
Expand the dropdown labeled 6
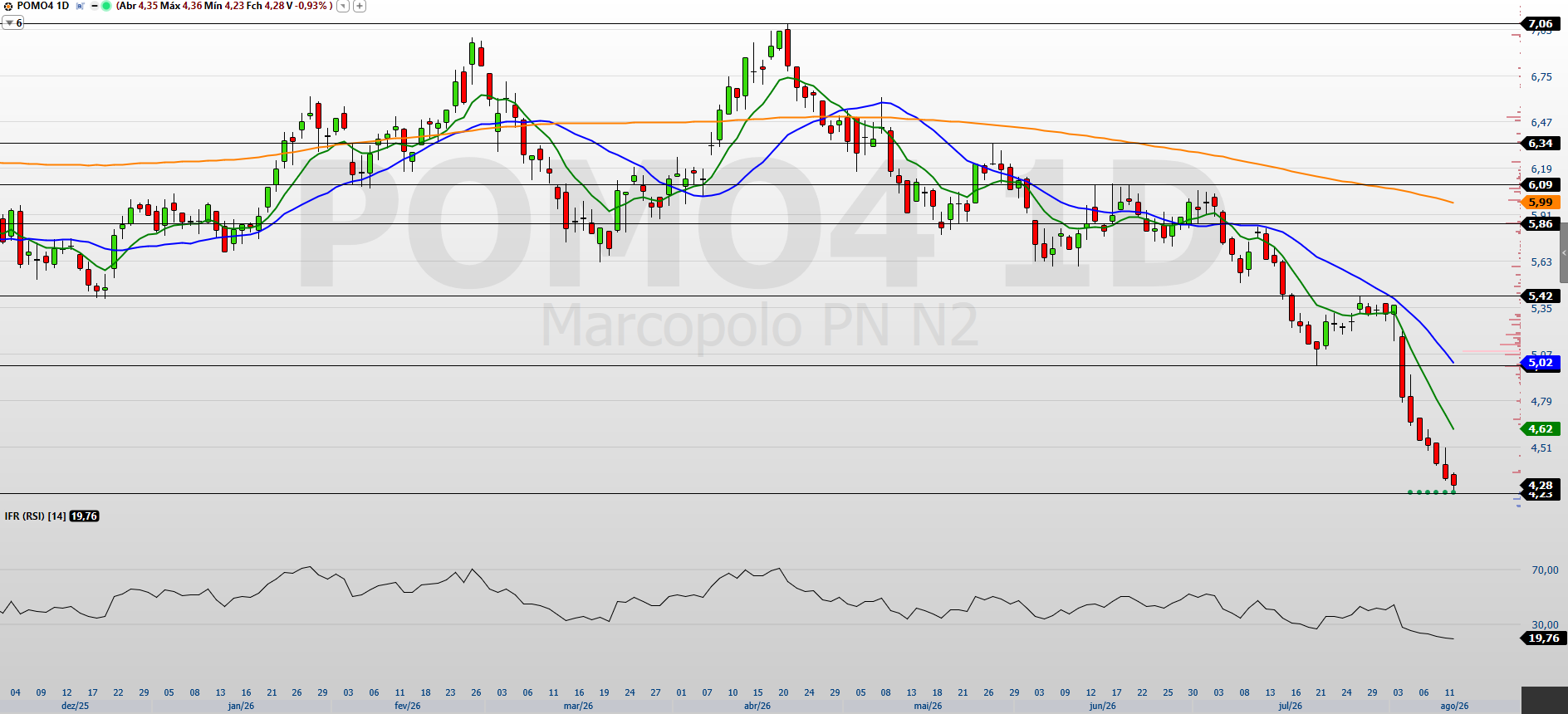coord(13,23)
